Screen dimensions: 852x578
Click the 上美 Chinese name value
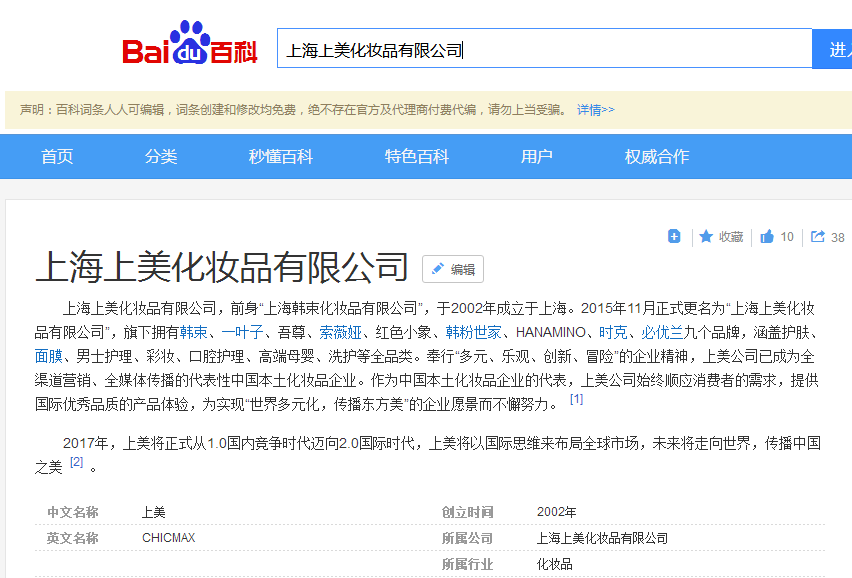point(153,512)
